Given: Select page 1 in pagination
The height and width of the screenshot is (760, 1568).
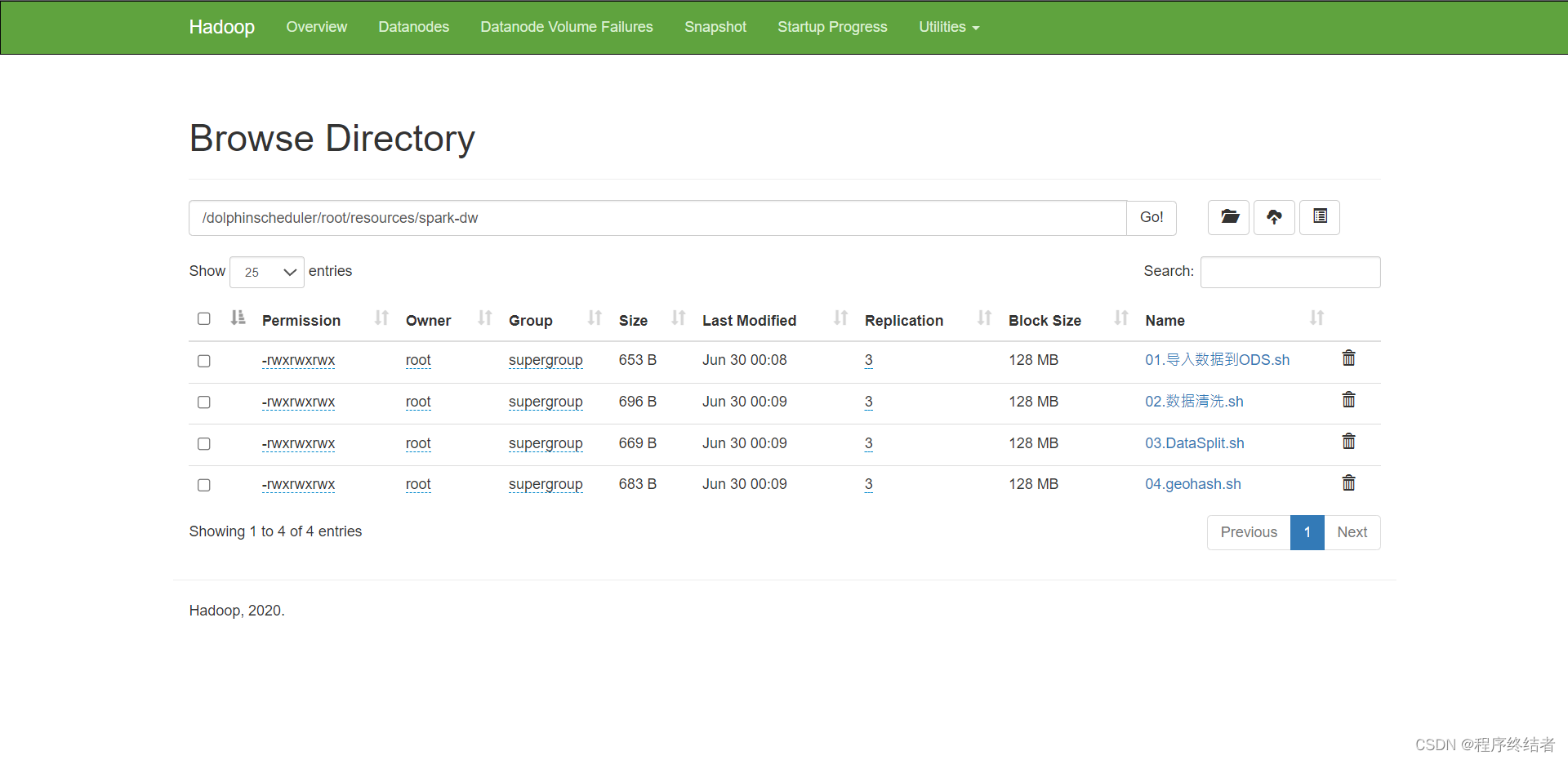Looking at the screenshot, I should tap(1307, 532).
